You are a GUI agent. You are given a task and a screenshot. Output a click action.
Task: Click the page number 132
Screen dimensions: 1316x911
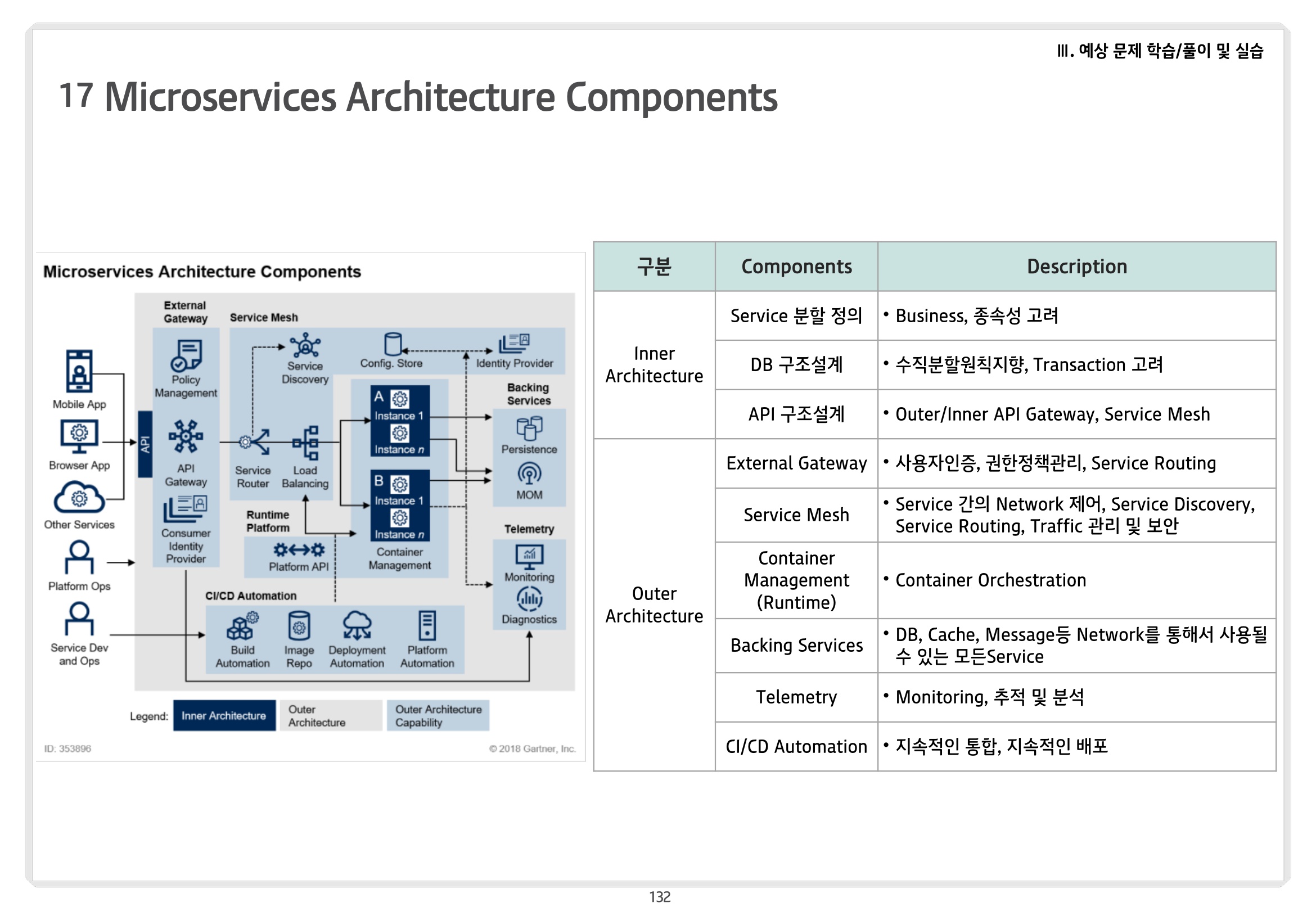point(660,896)
